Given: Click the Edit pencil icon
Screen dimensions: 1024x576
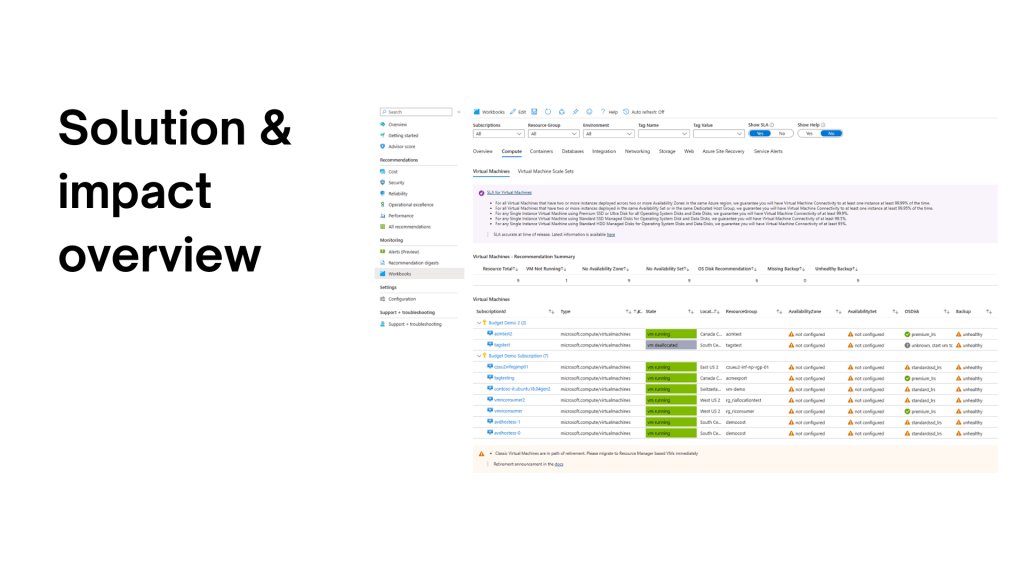Looking at the screenshot, I should [x=511, y=112].
